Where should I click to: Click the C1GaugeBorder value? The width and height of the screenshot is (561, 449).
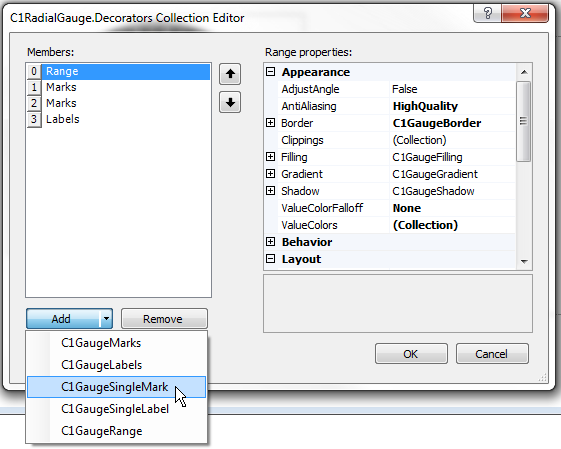[437, 123]
